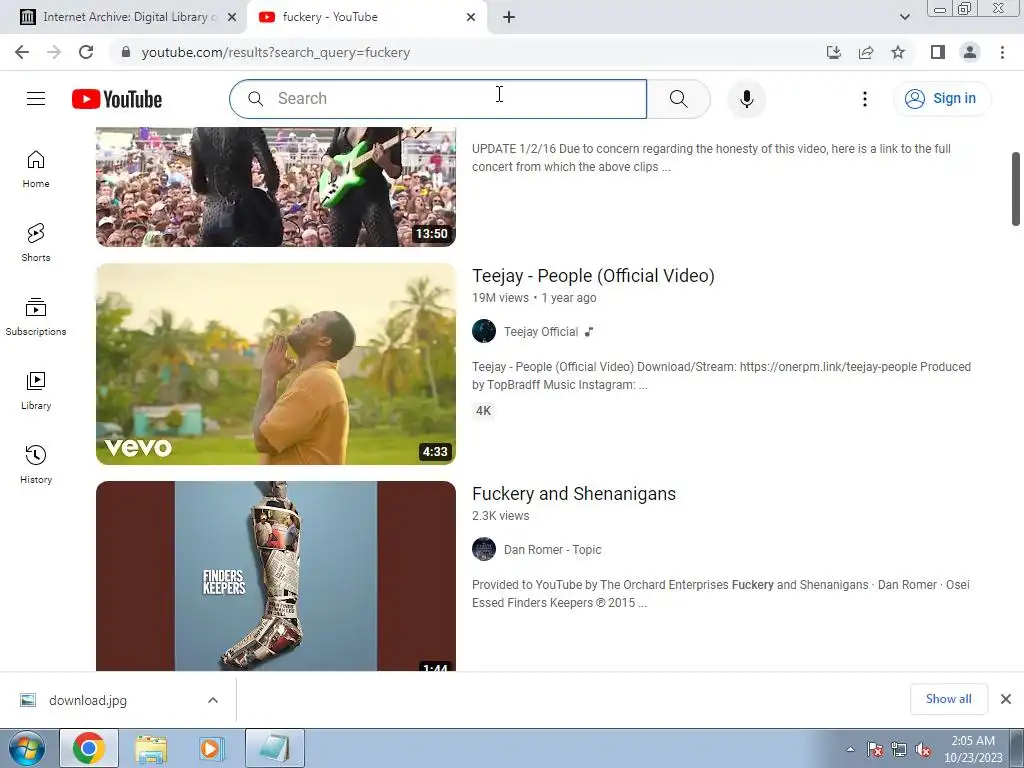
Task: Play the Finders Keepers thumbnail
Action: click(276, 576)
